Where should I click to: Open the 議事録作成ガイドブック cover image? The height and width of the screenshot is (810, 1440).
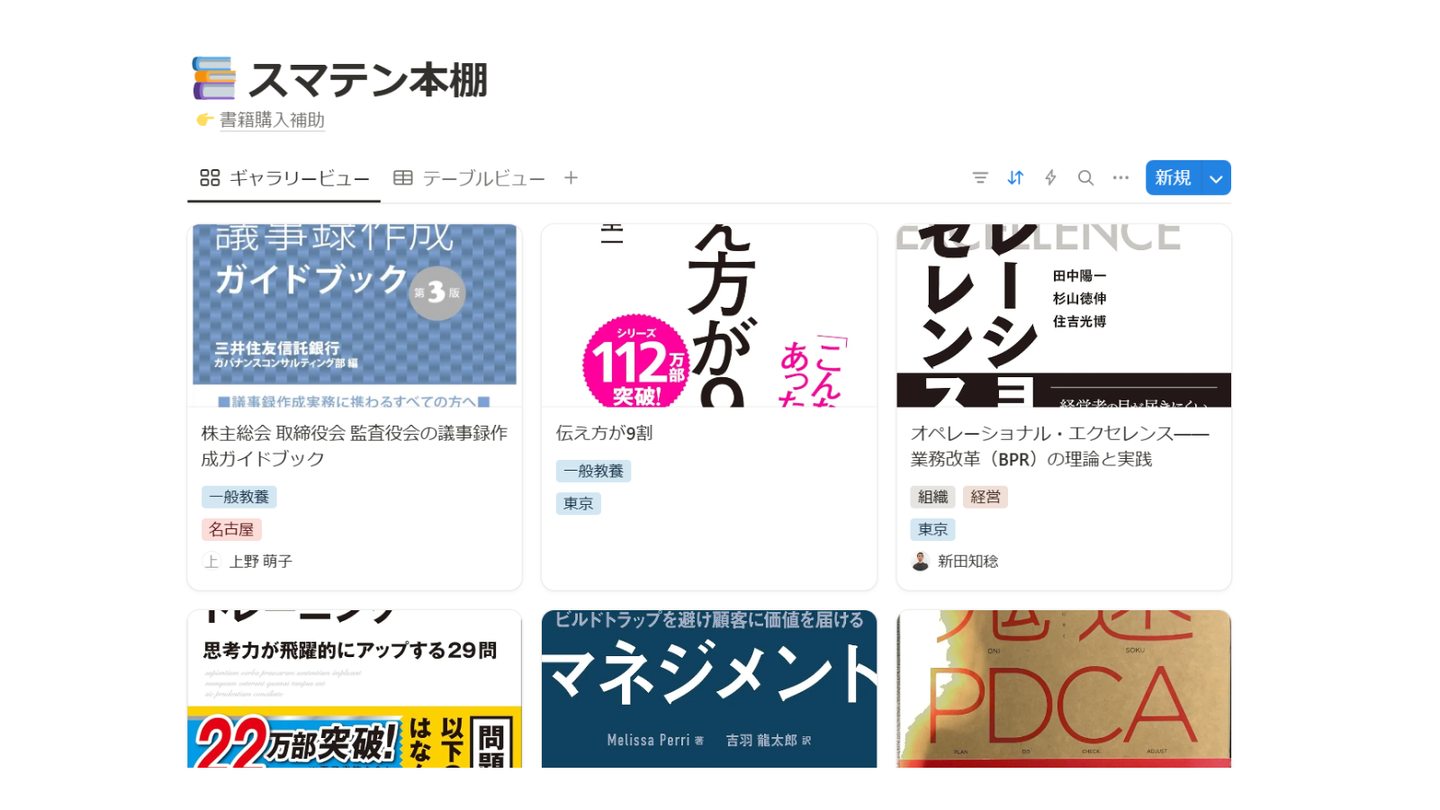click(355, 315)
